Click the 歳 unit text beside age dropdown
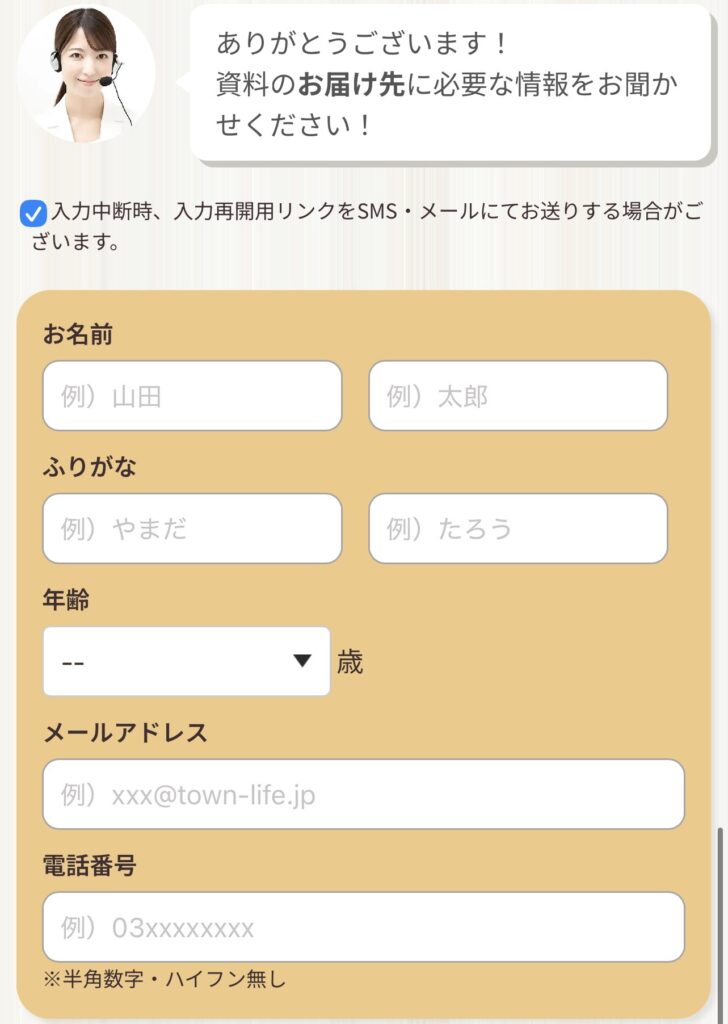The width and height of the screenshot is (728, 1024). (350, 662)
